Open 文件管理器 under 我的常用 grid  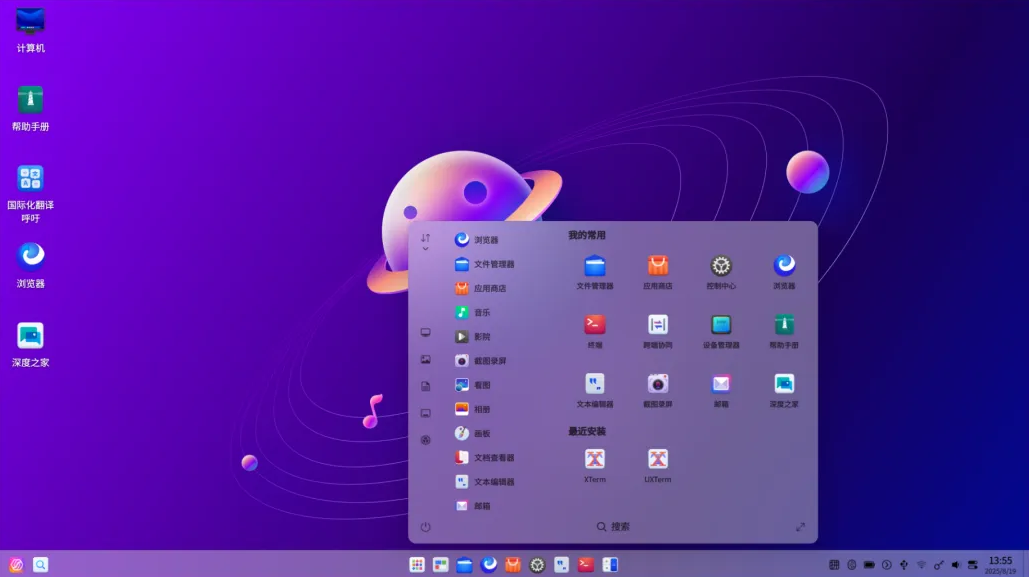(595, 272)
